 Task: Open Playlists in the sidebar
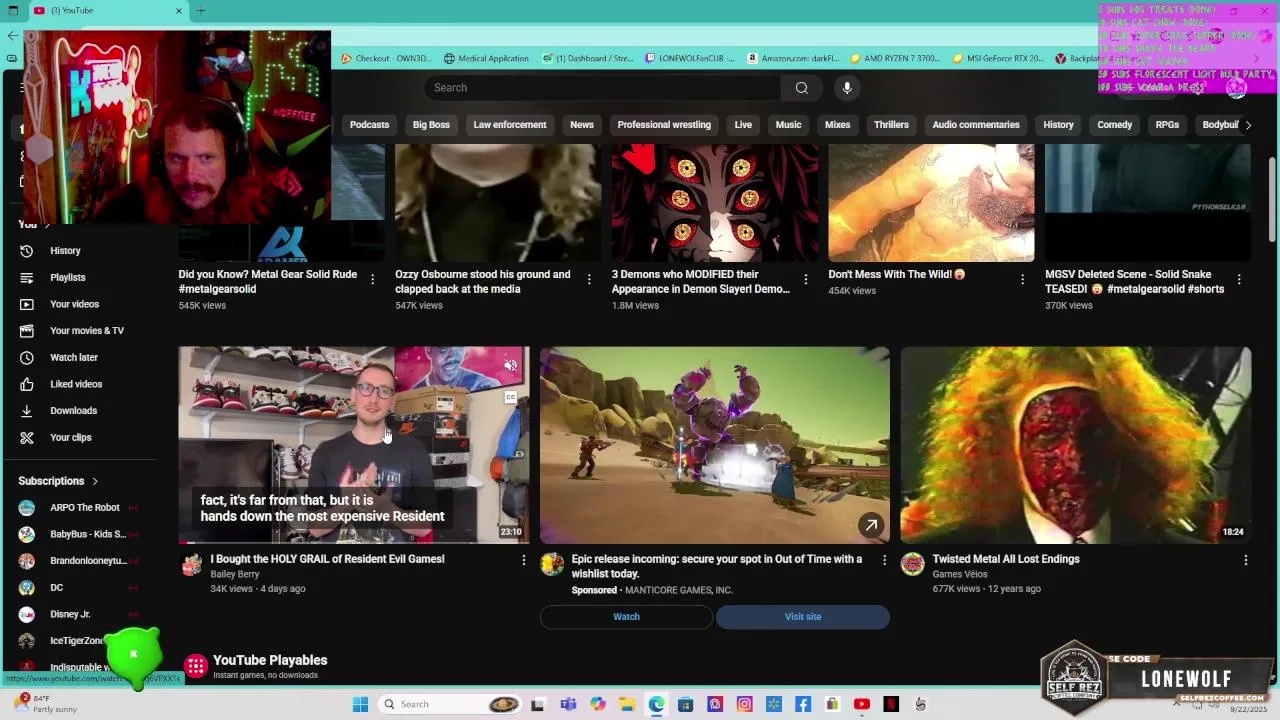point(67,278)
